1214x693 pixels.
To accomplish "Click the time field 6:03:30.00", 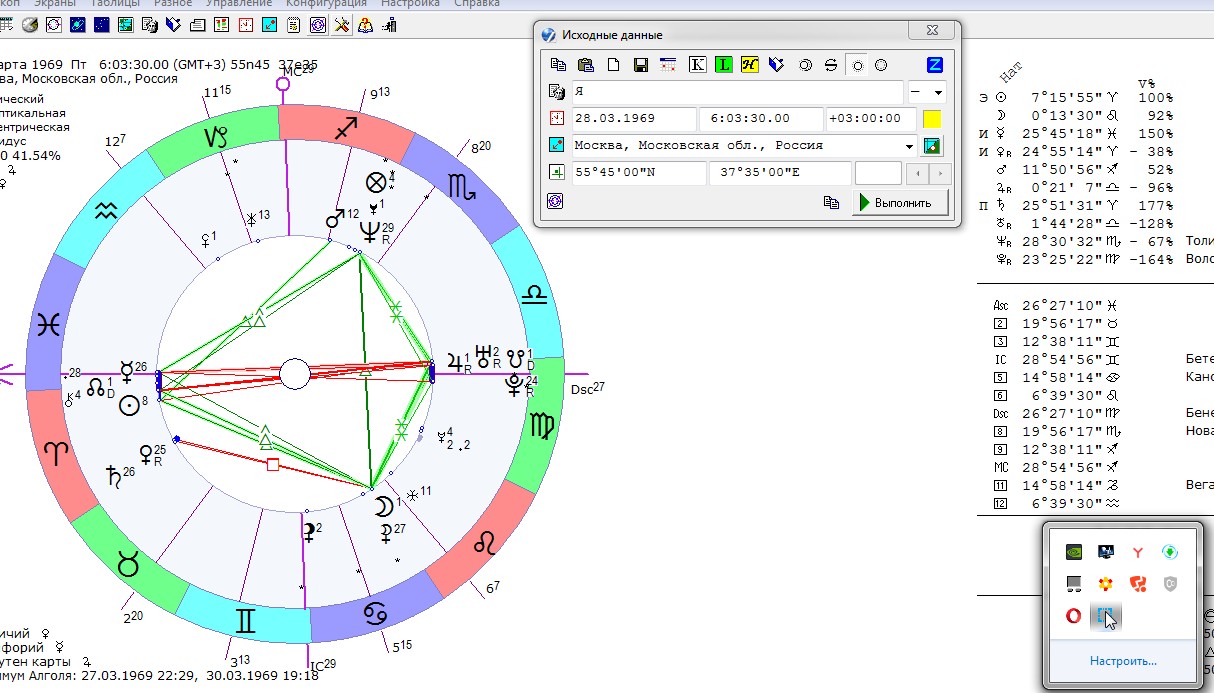I will pos(761,118).
